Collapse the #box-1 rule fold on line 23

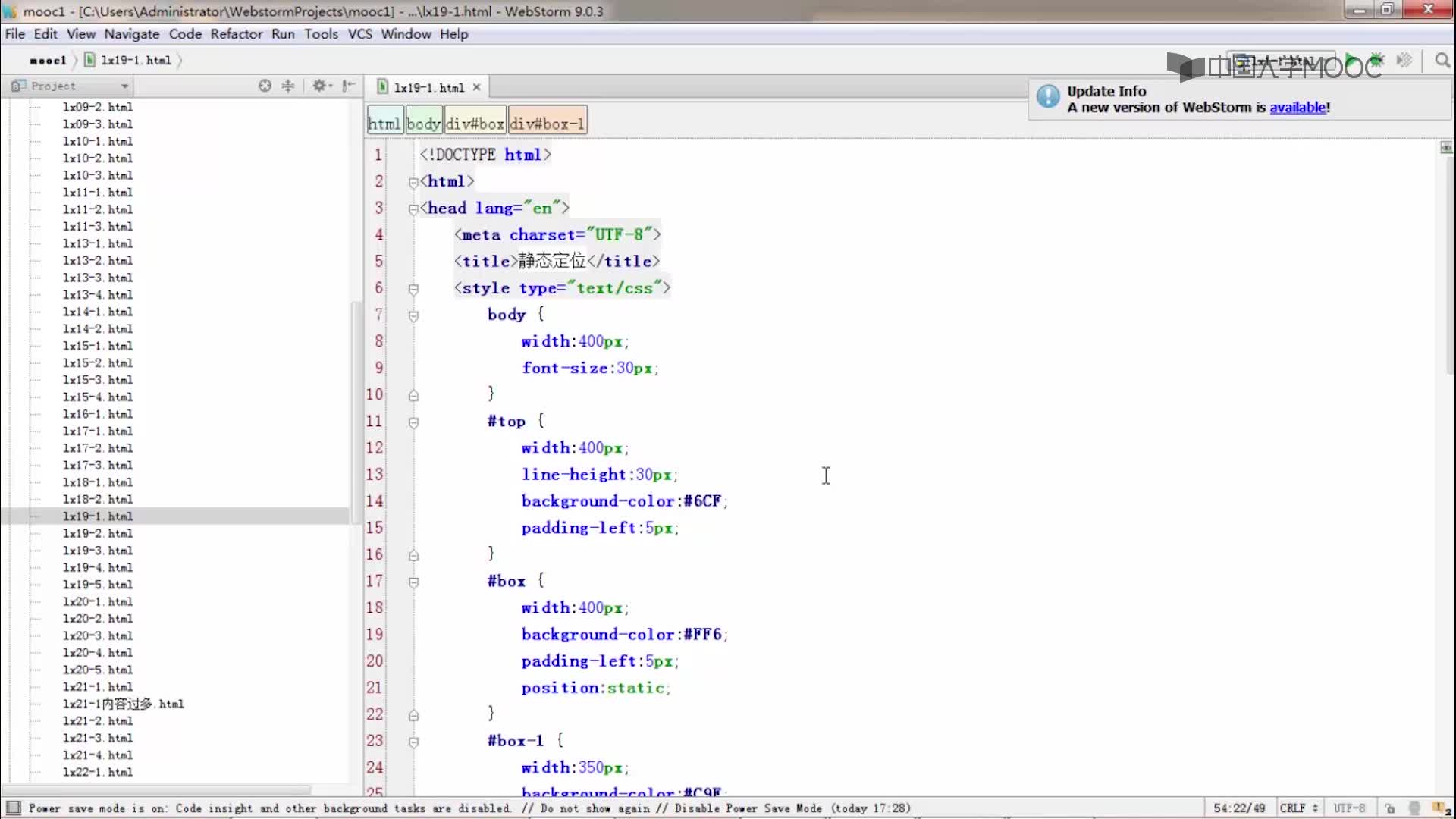point(413,742)
